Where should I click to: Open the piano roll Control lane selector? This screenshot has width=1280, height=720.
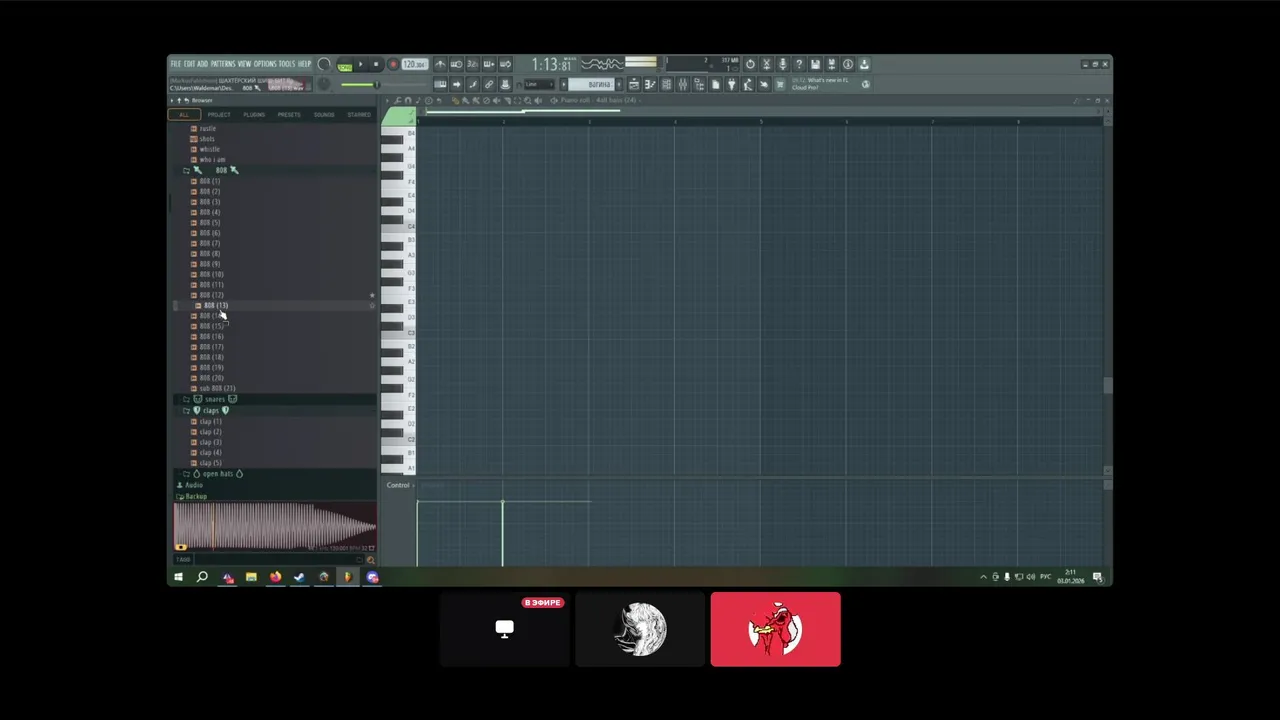[398, 485]
